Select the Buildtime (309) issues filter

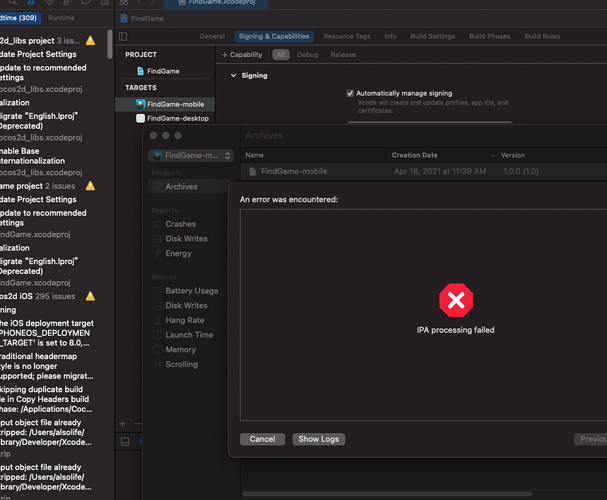click(19, 18)
